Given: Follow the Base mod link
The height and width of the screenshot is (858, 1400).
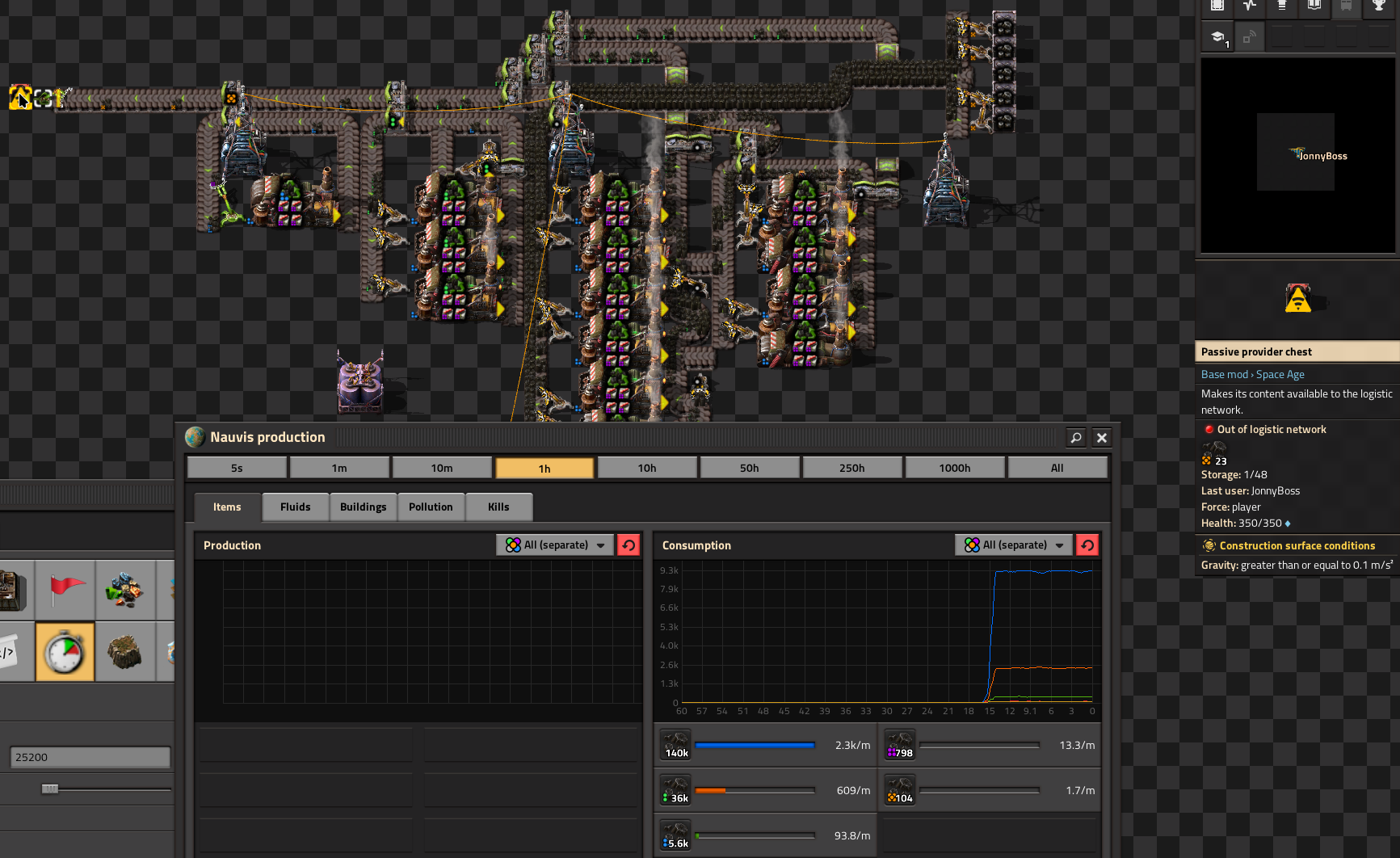Looking at the screenshot, I should pos(1225,375).
